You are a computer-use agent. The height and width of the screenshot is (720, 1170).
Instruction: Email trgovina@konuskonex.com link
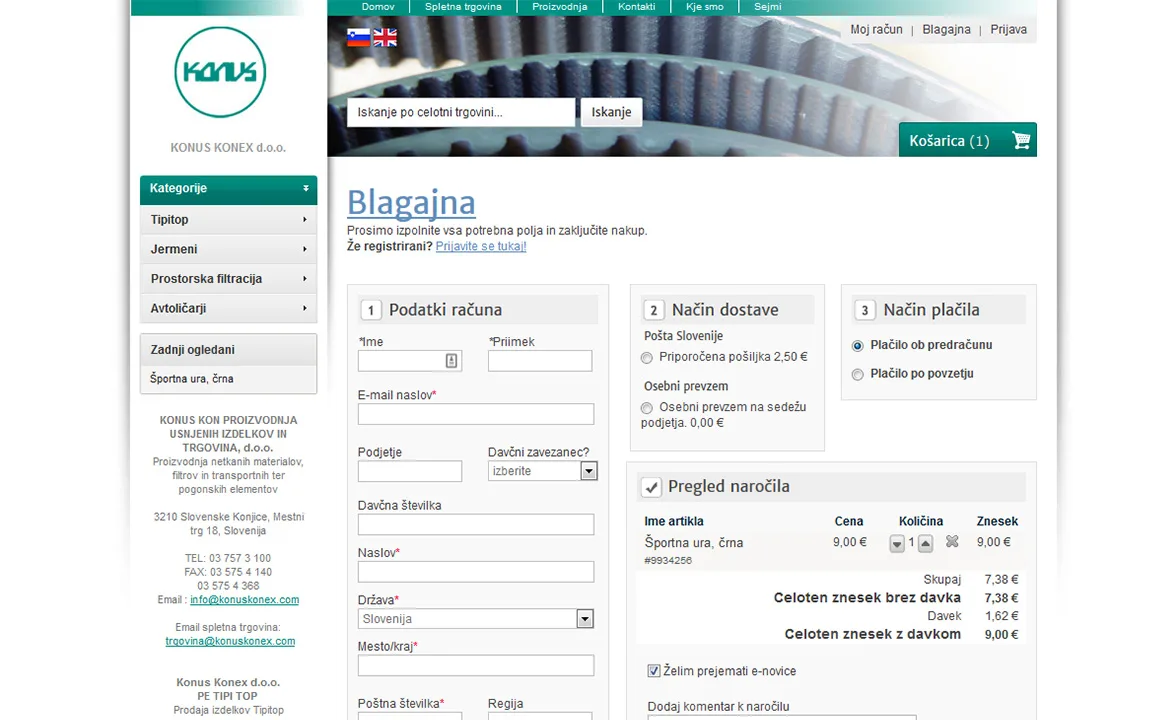coord(231,641)
